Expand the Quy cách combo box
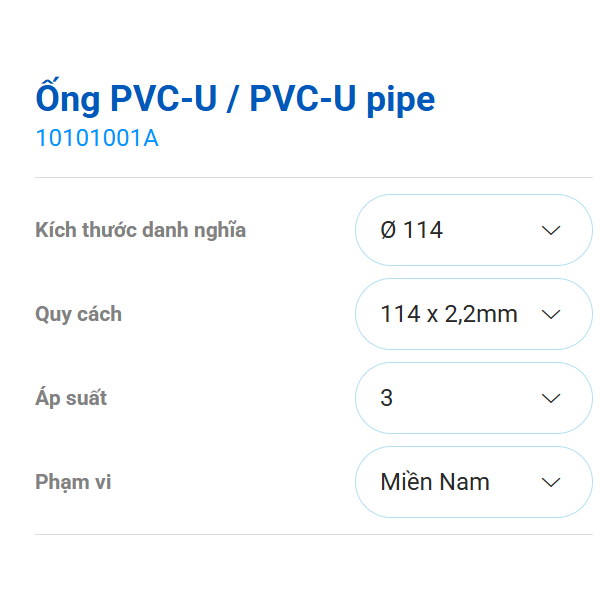This screenshot has width=600, height=600. click(473, 315)
